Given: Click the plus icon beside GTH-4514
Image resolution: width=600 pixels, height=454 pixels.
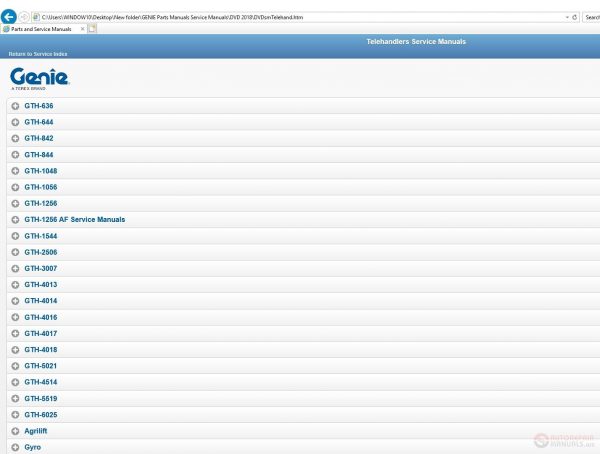Looking at the screenshot, I should point(15,382).
